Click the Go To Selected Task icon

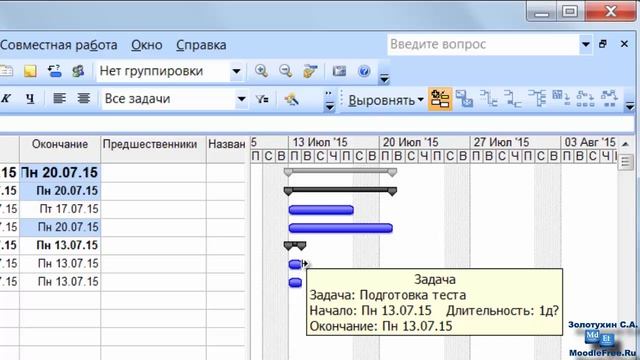click(310, 71)
